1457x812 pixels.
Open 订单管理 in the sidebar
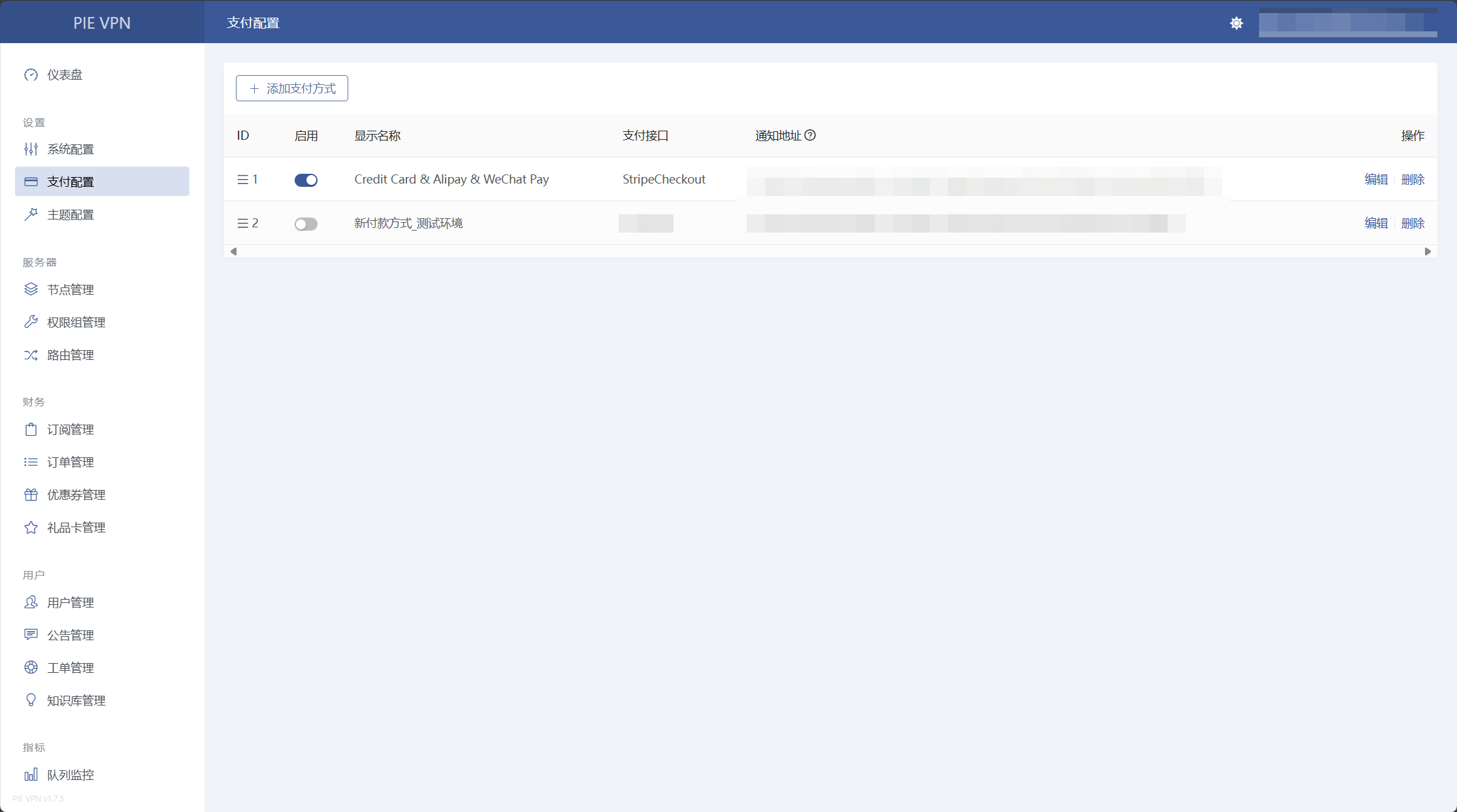[x=71, y=463]
